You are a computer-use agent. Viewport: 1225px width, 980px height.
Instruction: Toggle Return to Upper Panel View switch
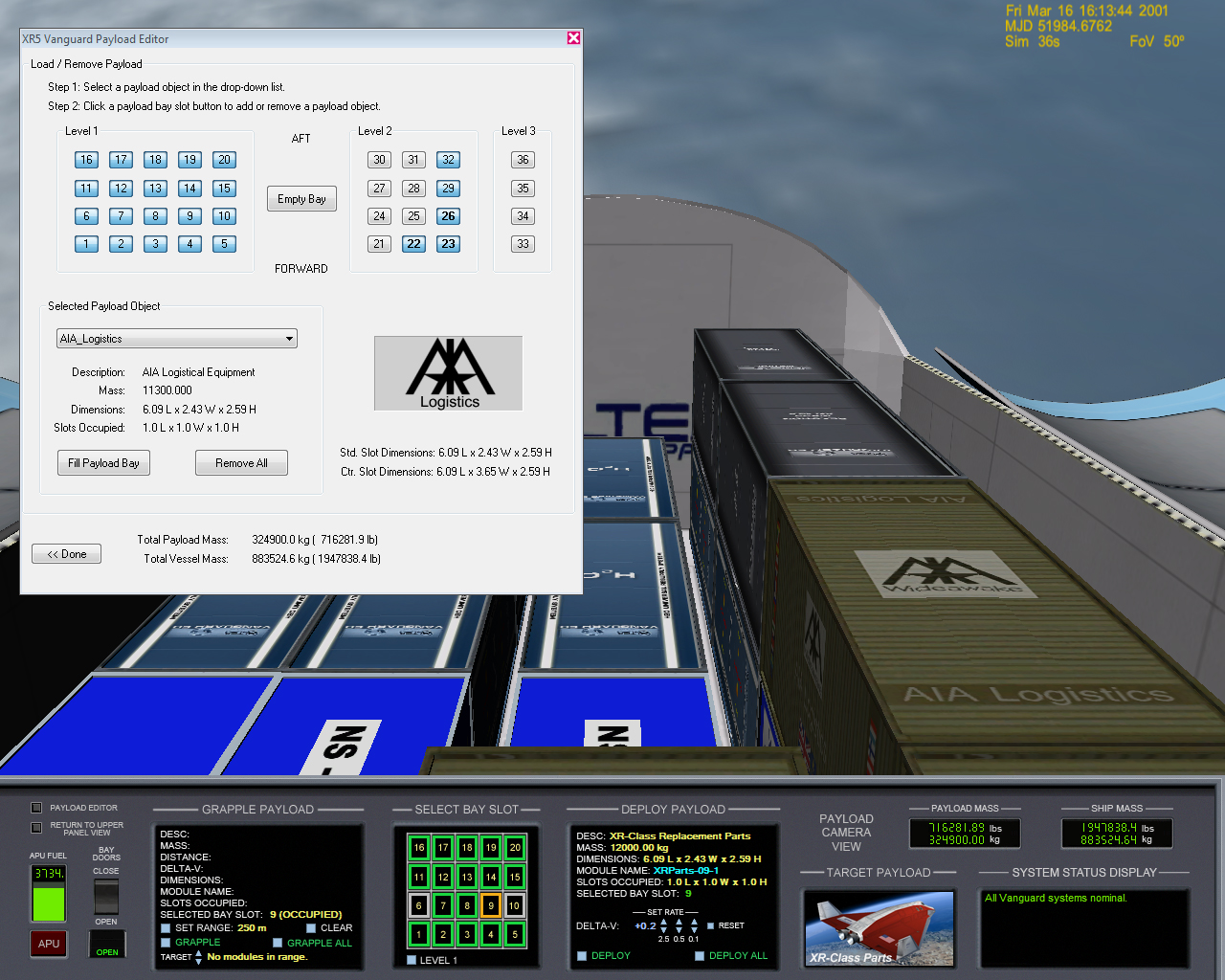click(x=37, y=828)
